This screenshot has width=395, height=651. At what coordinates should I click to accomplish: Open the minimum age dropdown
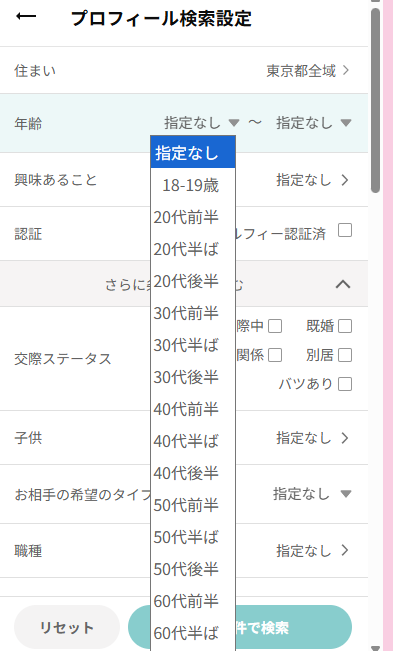coord(202,123)
